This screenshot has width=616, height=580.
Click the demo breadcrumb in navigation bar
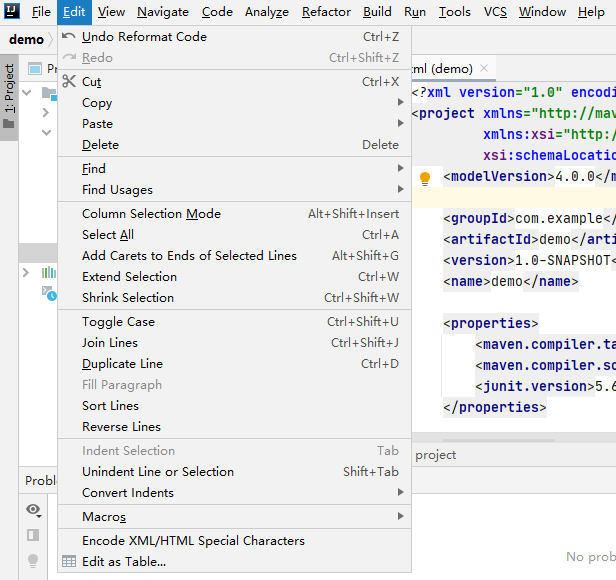point(26,39)
